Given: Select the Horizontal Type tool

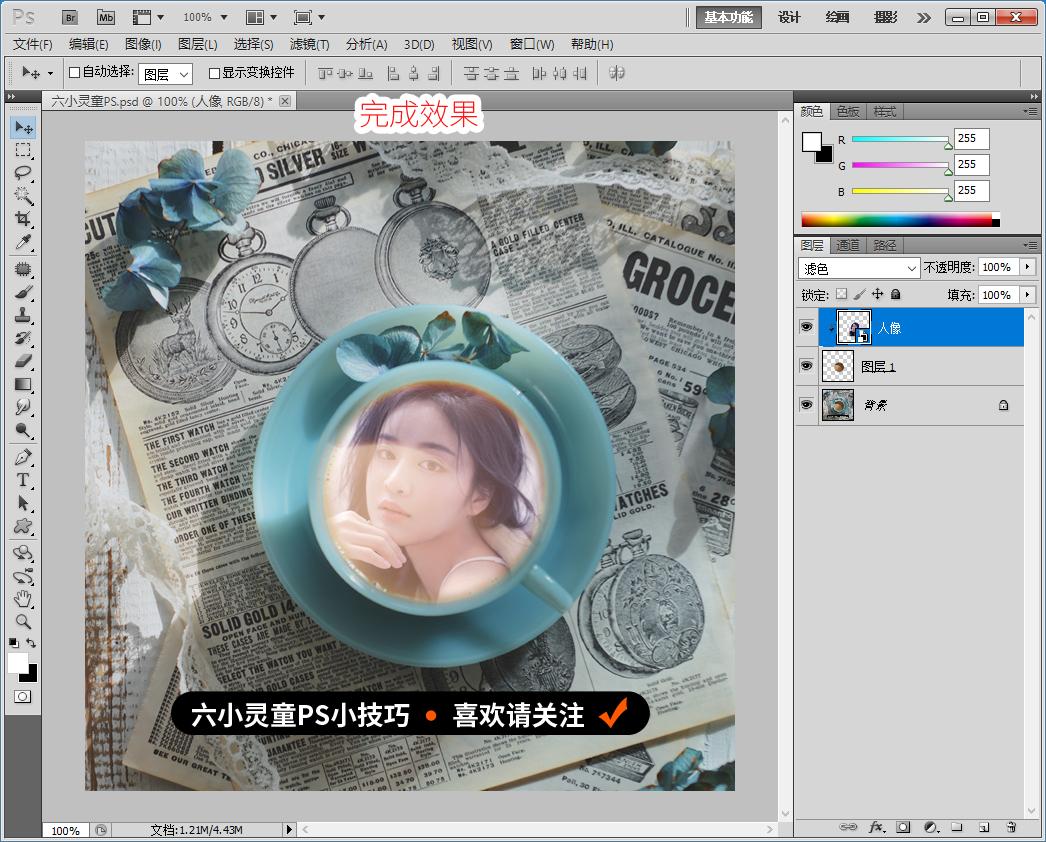Looking at the screenshot, I should point(23,480).
